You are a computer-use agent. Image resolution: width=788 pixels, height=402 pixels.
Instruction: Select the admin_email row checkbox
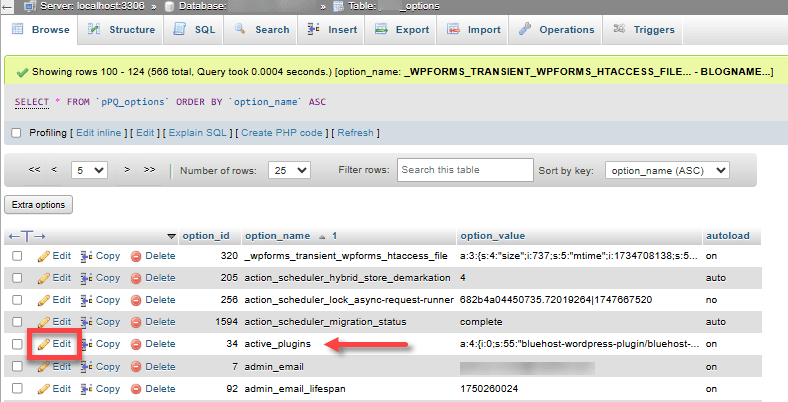pos(16,365)
